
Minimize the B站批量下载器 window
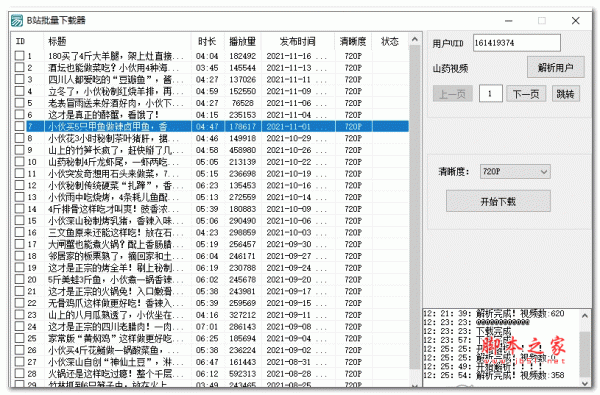coord(509,21)
